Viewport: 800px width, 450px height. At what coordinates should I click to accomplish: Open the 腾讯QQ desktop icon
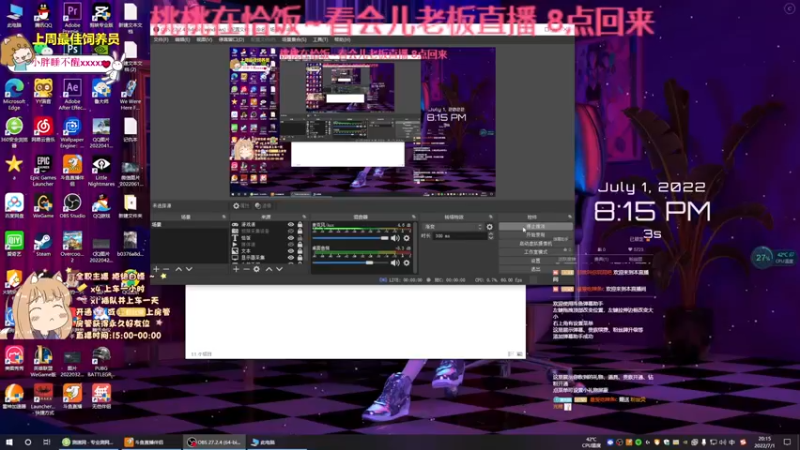43,15
